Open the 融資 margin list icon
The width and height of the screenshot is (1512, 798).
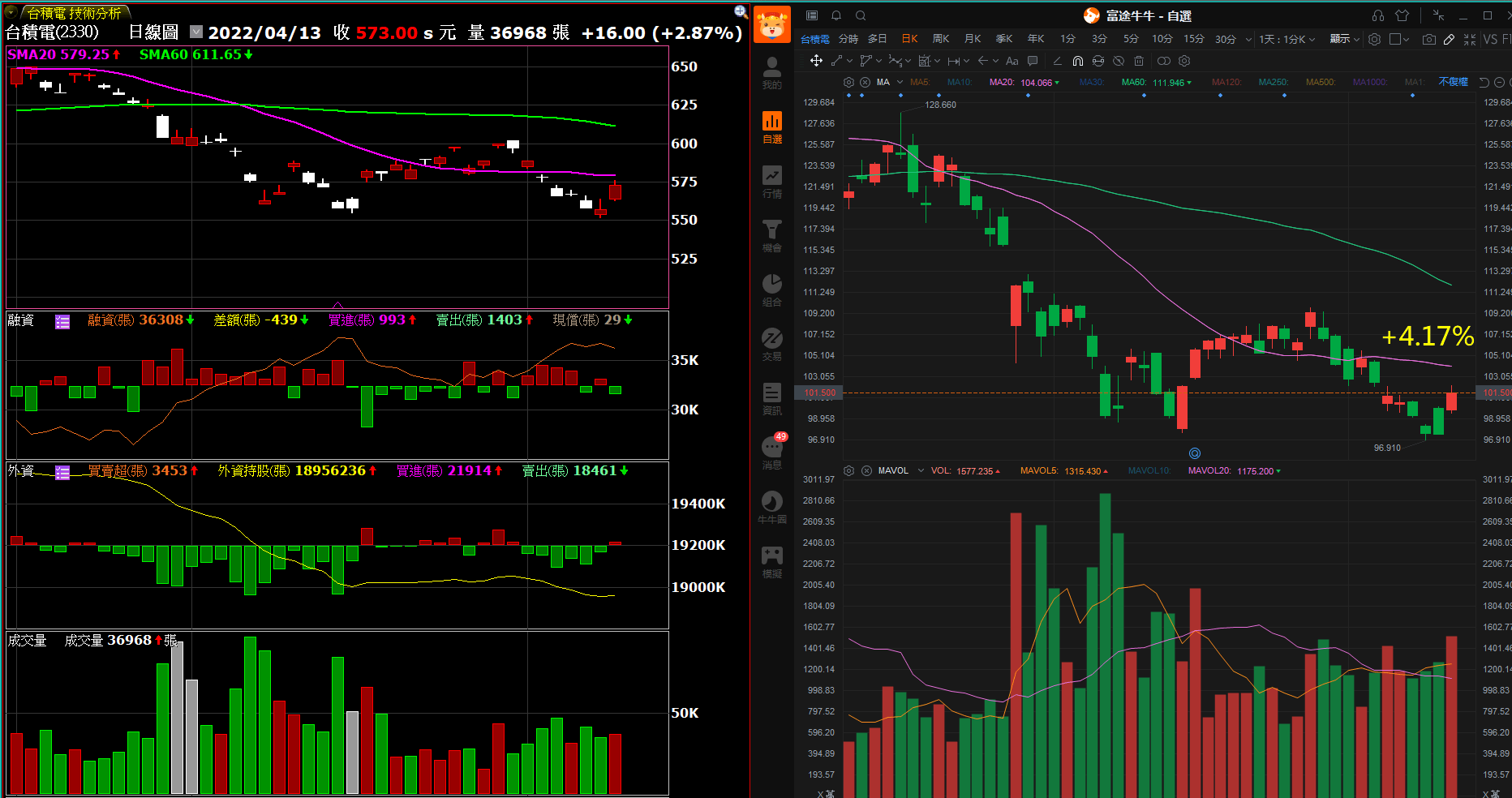62,322
